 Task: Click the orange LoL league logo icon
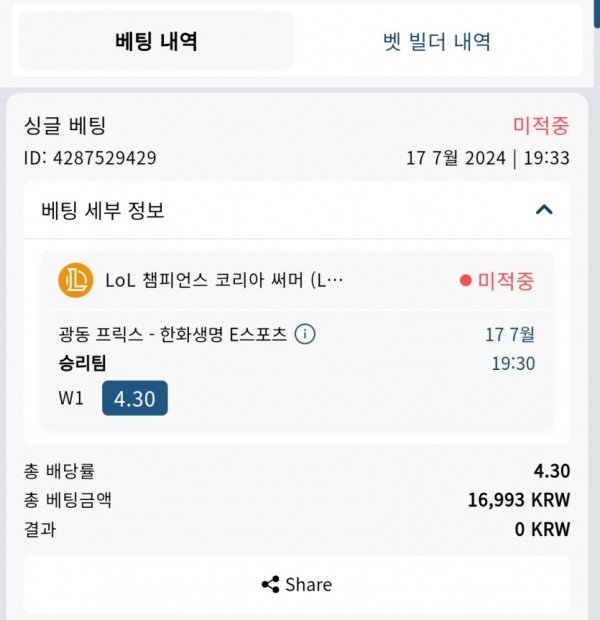pyautogui.click(x=76, y=280)
